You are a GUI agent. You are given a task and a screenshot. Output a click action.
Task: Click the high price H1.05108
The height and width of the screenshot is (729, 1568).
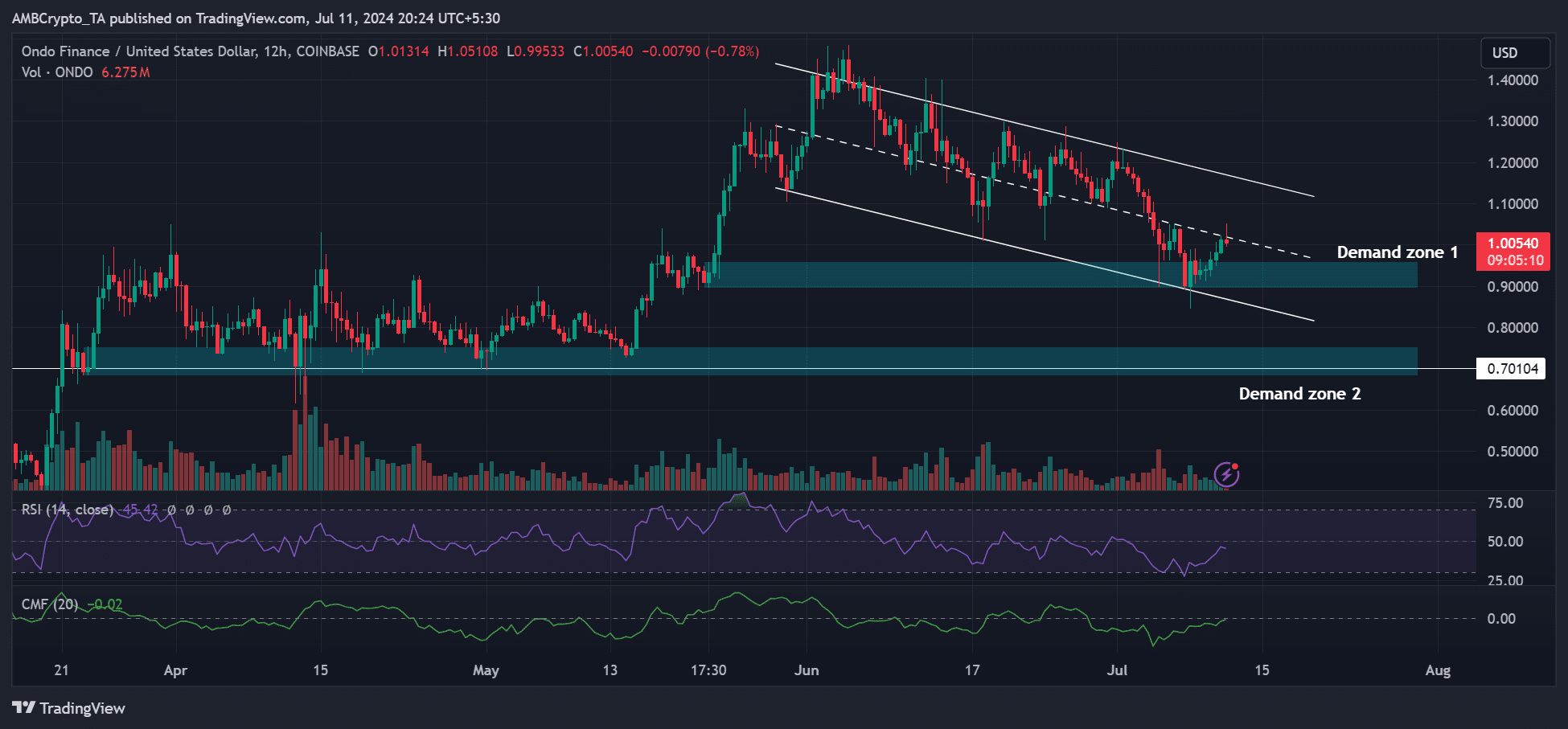[468, 51]
